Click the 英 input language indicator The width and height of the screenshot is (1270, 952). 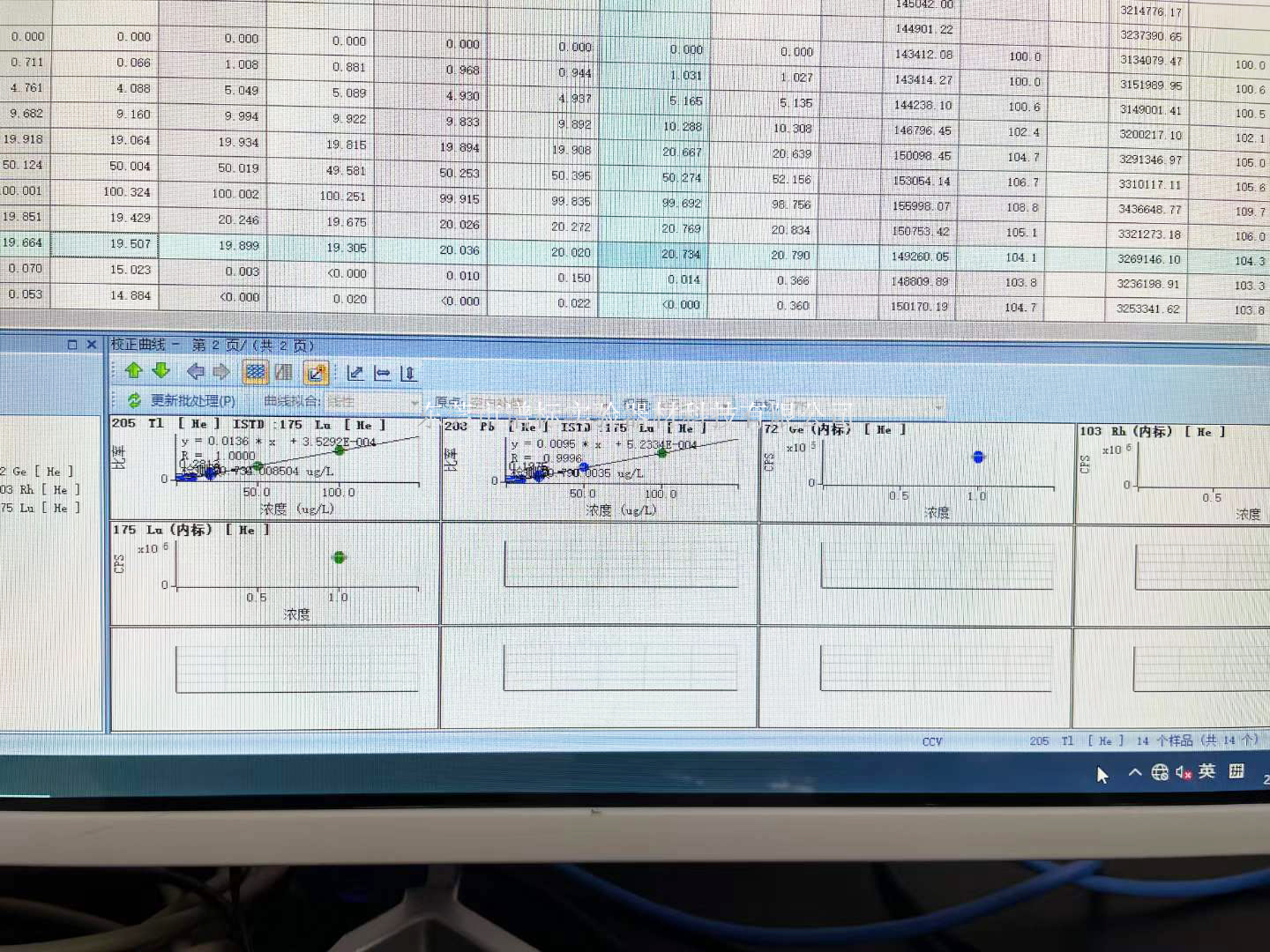click(1206, 771)
